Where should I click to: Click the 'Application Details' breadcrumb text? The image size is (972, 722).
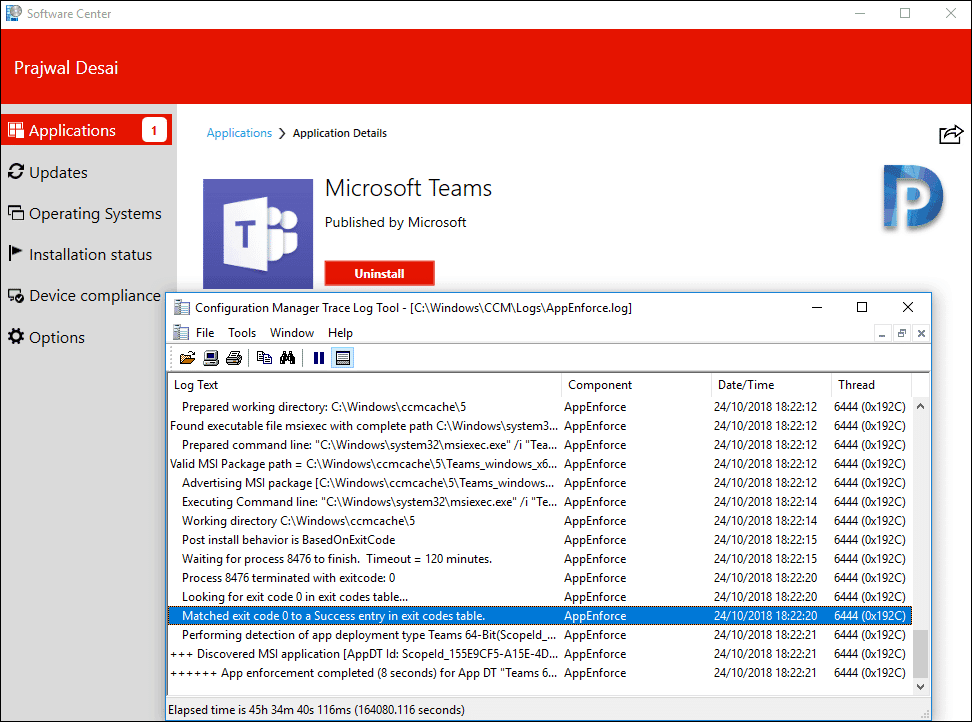340,133
